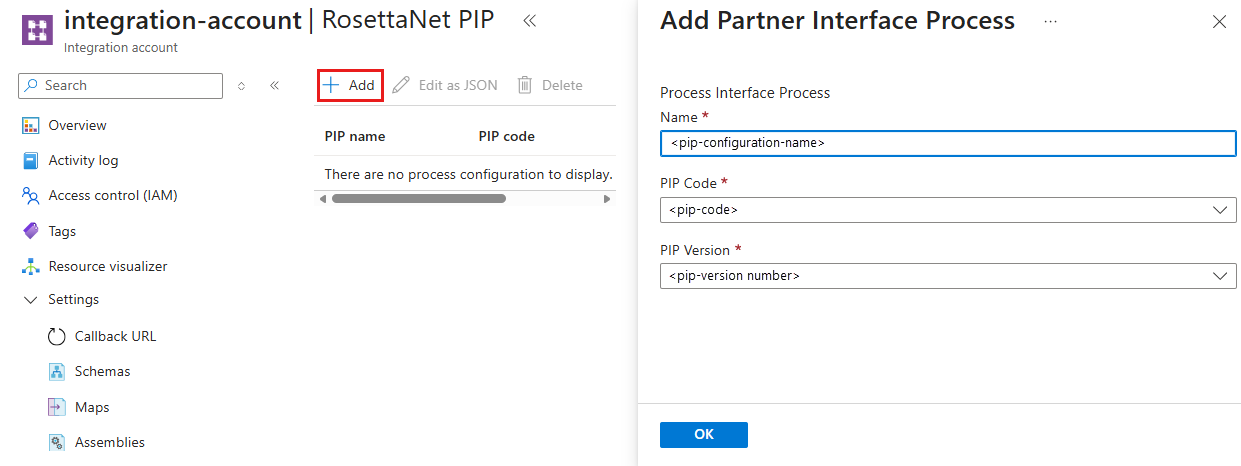Expand the PIP Code dropdown
1241x466 pixels.
[1219, 210]
